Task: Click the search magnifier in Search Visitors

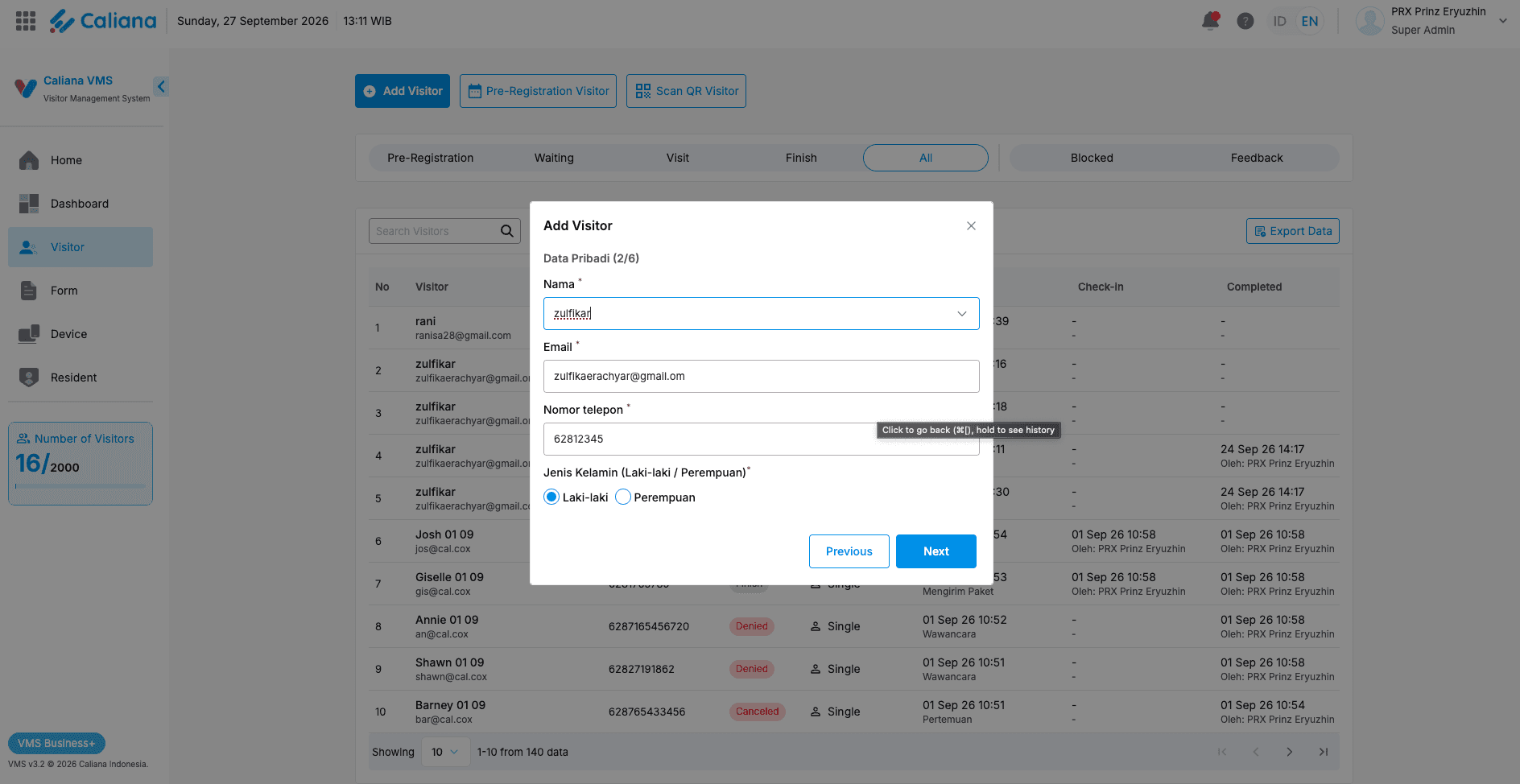Action: (507, 231)
